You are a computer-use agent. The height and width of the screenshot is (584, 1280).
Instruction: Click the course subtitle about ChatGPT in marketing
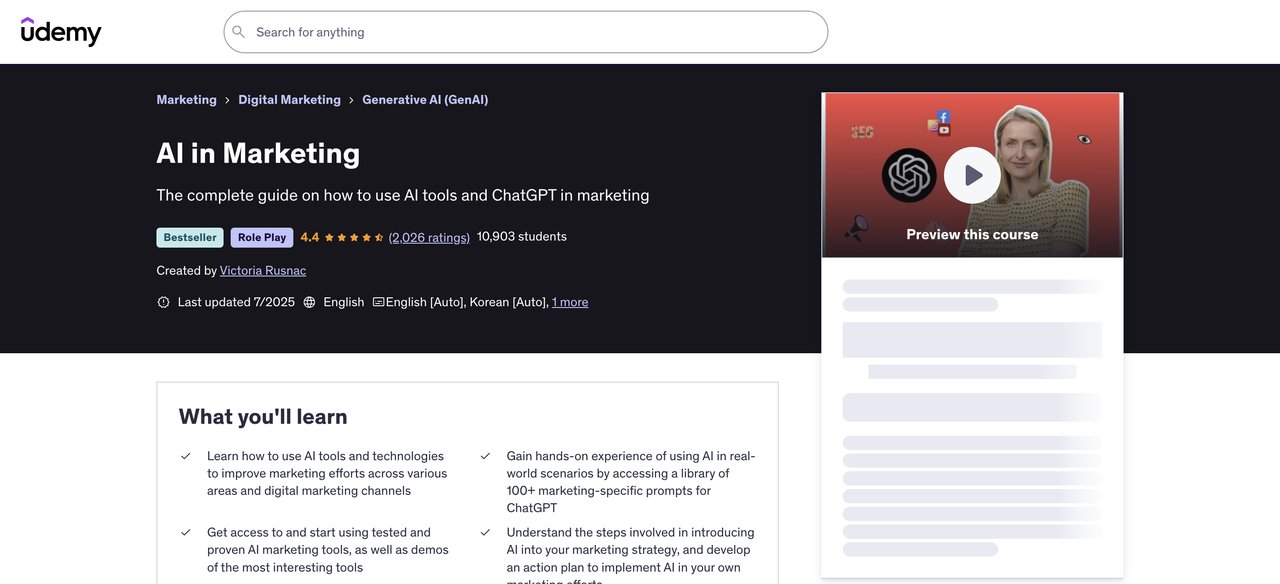point(403,195)
